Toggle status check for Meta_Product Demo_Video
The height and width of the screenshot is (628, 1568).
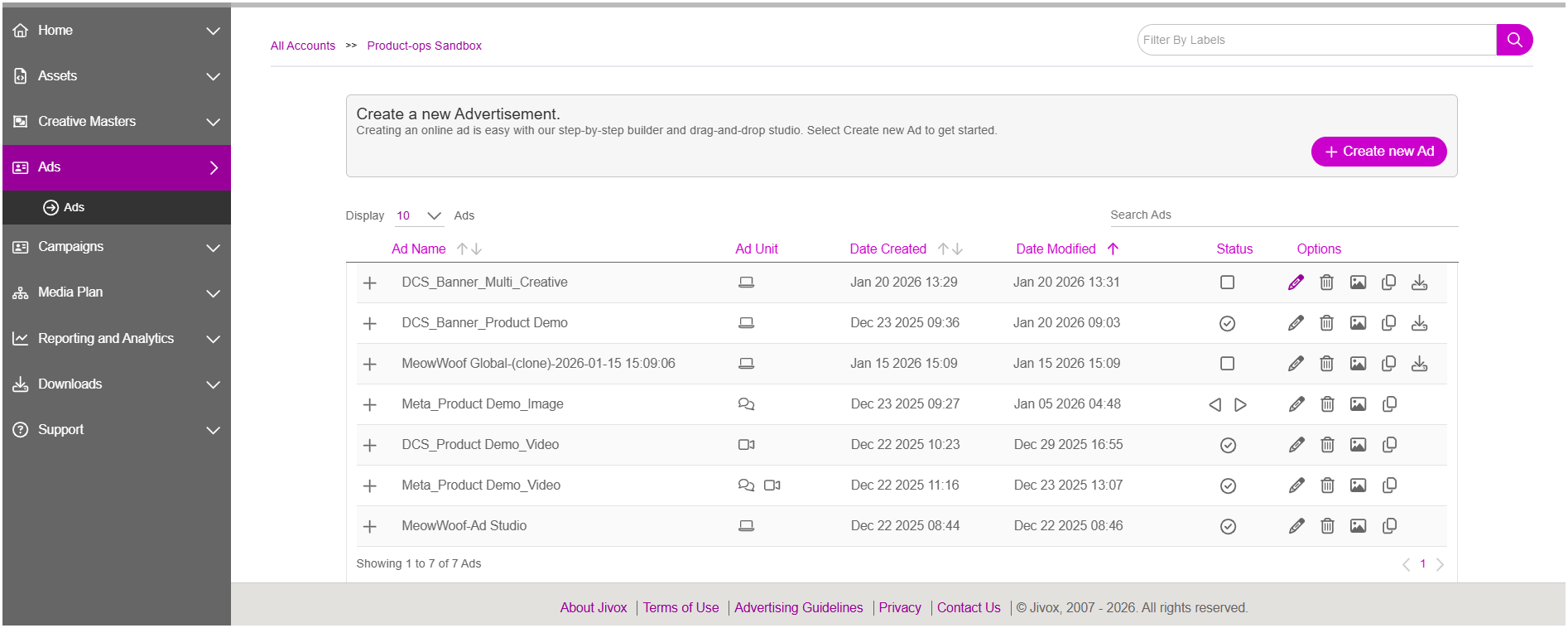pyautogui.click(x=1228, y=485)
